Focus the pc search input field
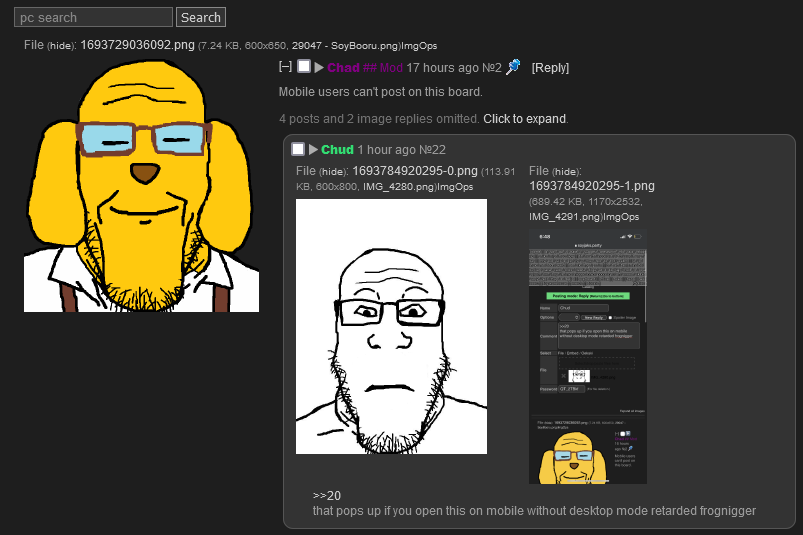This screenshot has height=535, width=803. tap(93, 17)
